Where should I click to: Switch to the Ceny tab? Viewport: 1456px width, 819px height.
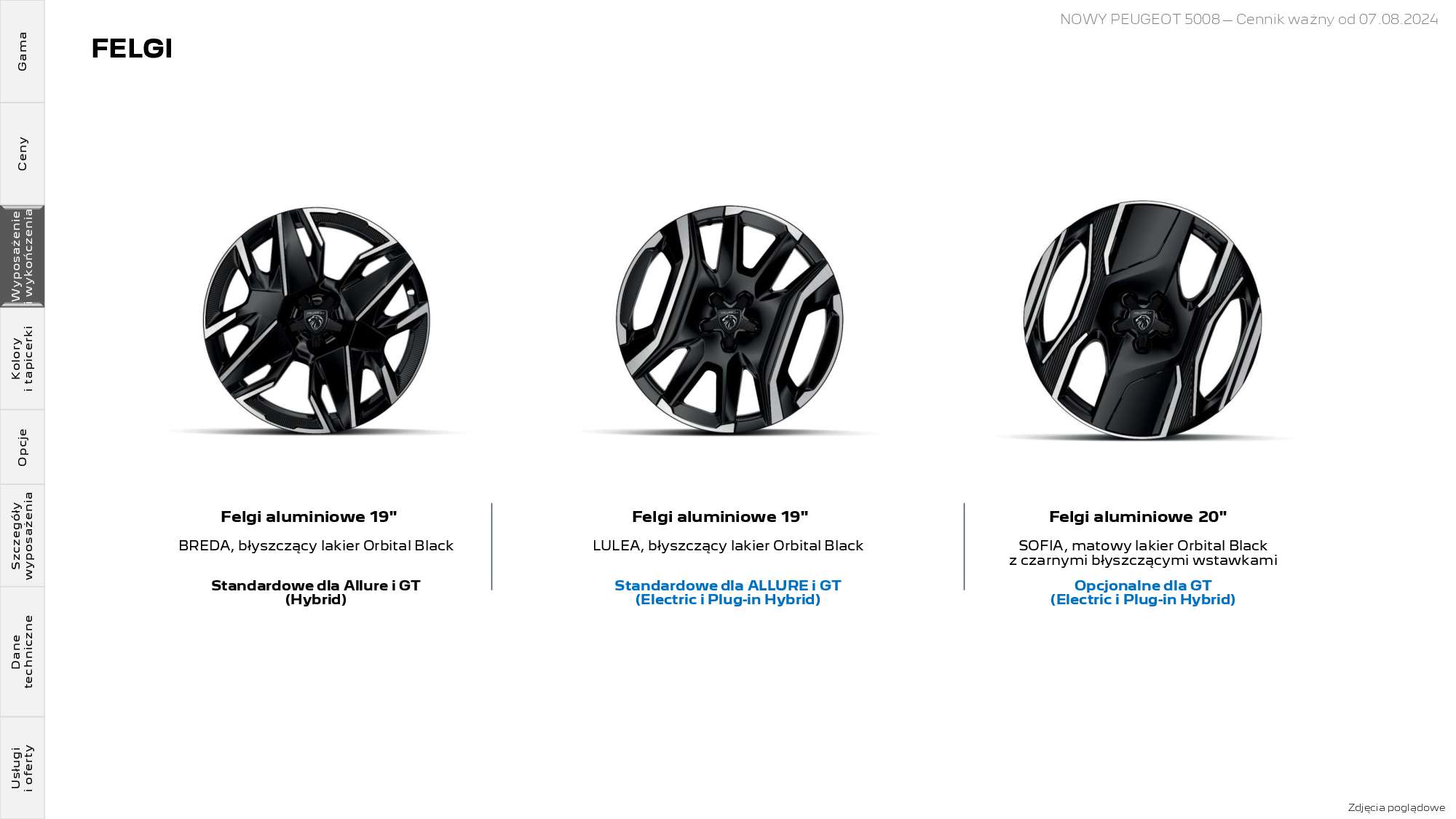[x=22, y=154]
